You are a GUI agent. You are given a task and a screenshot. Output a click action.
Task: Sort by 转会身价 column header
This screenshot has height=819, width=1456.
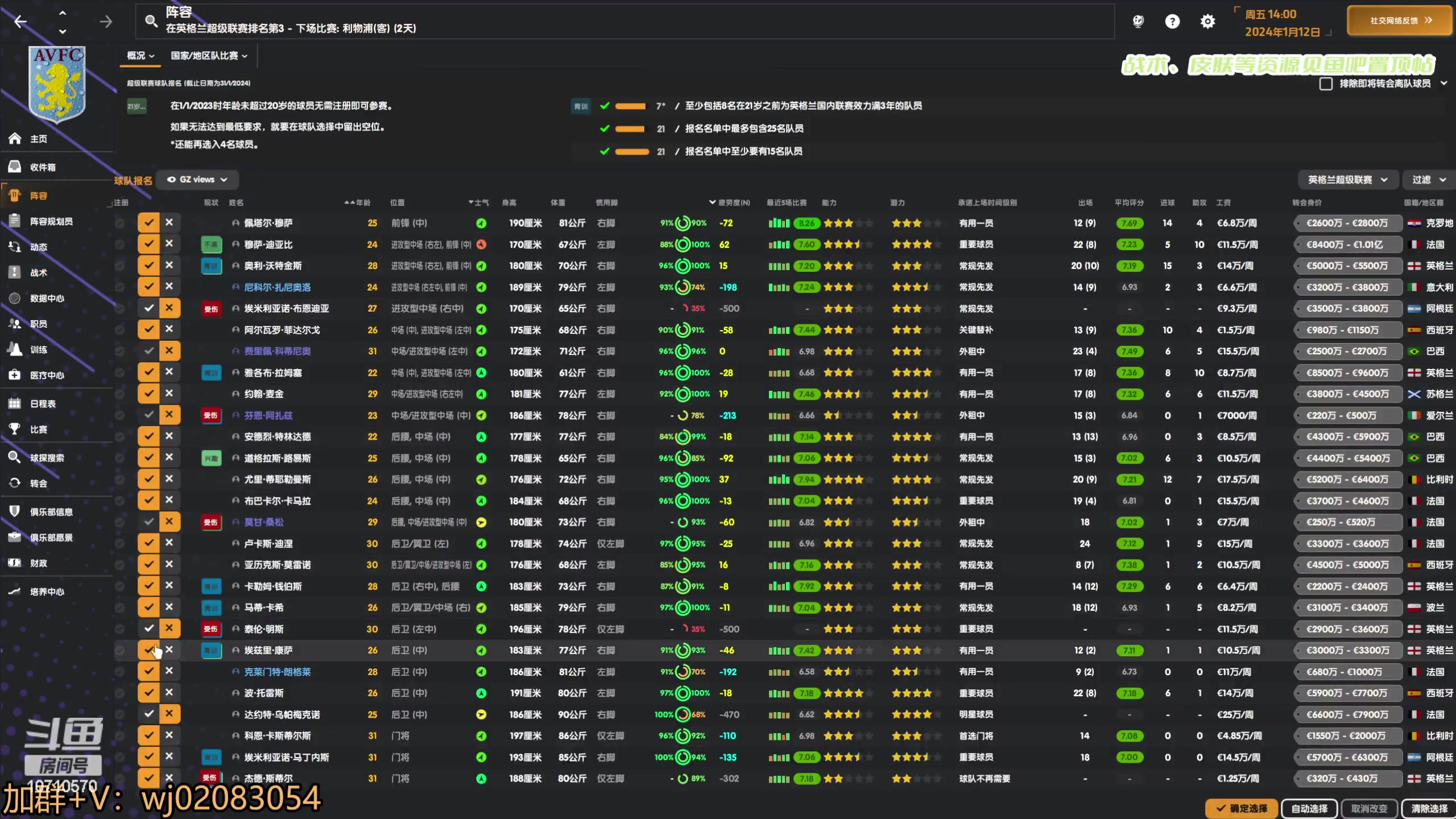pyautogui.click(x=1307, y=203)
